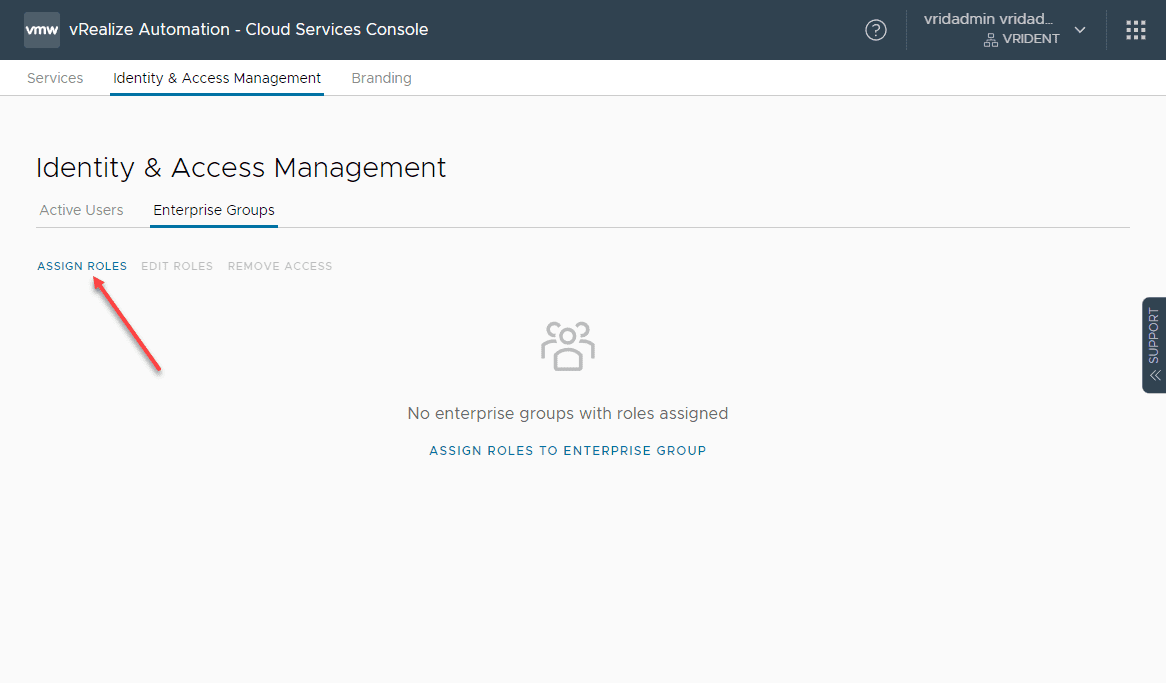This screenshot has width=1166, height=683.
Task: Select Identity & Access Management tab
Action: click(217, 78)
